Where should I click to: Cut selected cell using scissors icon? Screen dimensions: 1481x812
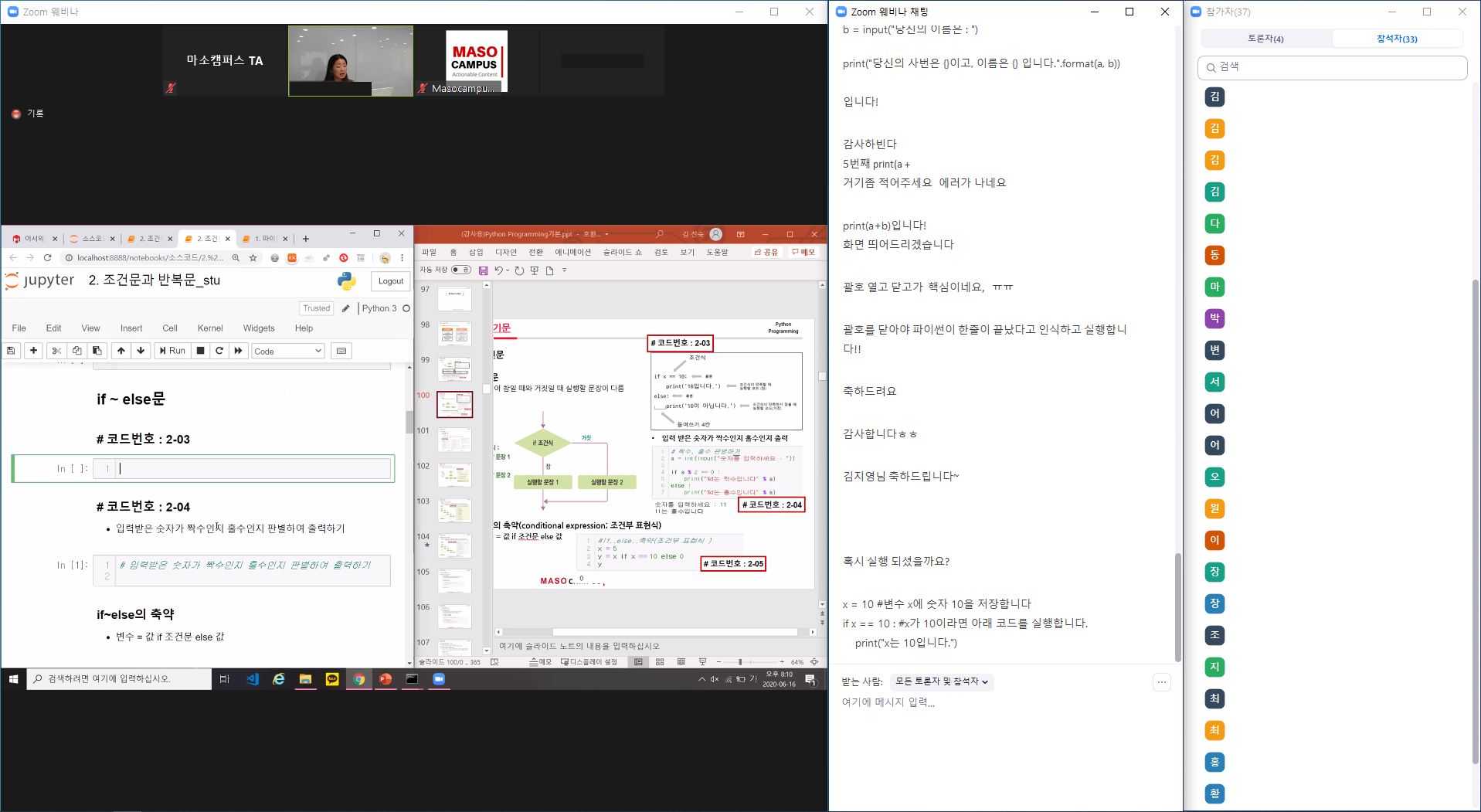[56, 351]
